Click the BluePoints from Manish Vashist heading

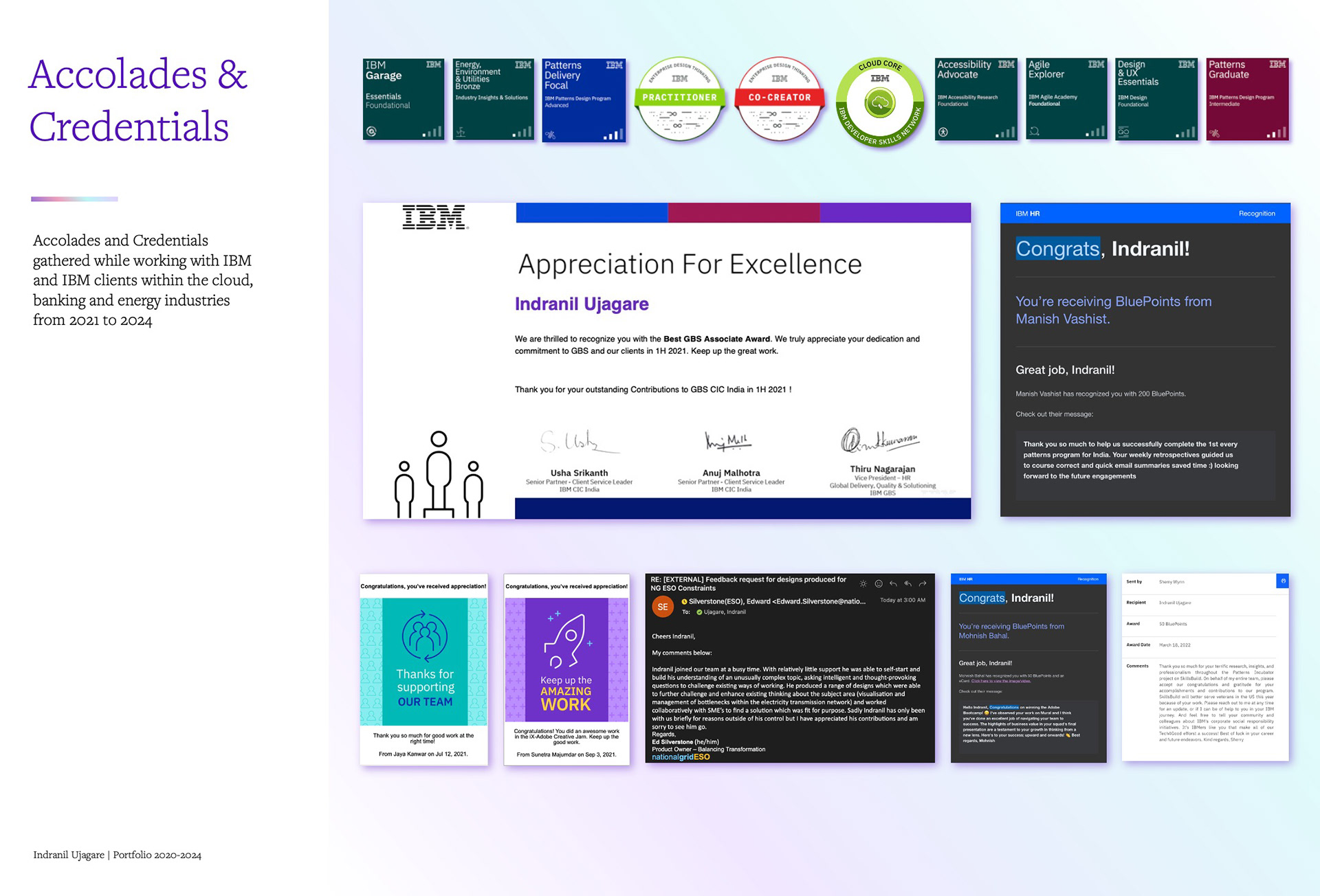pyautogui.click(x=1114, y=310)
